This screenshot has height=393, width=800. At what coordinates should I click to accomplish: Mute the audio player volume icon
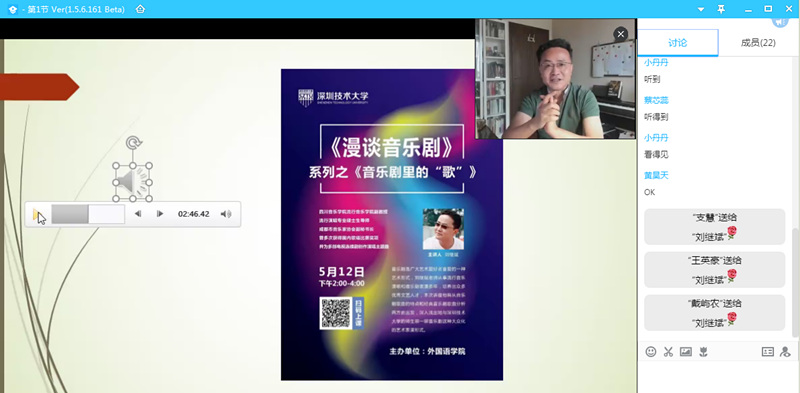226,214
